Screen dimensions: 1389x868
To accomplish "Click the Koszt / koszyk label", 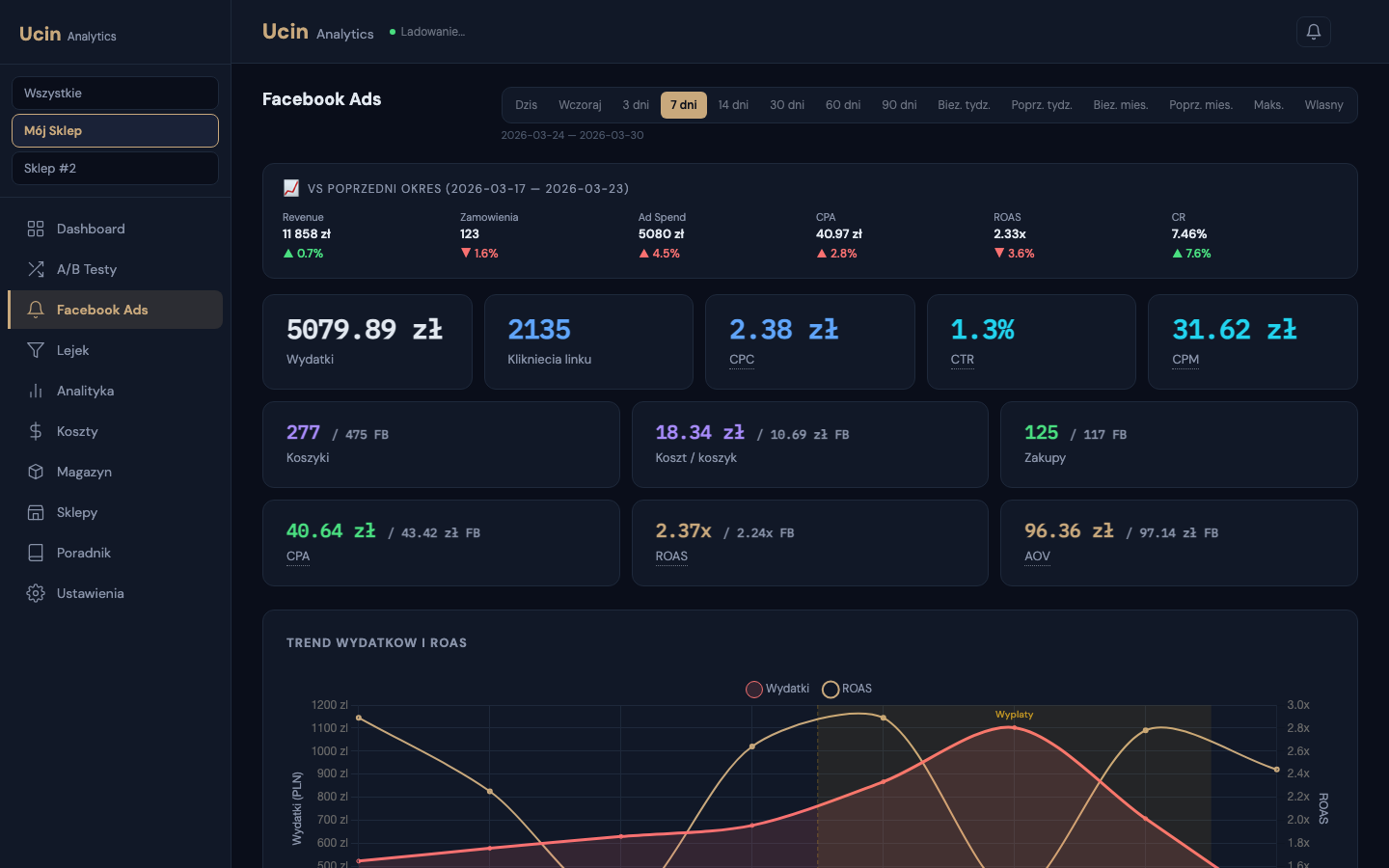I will (696, 458).
